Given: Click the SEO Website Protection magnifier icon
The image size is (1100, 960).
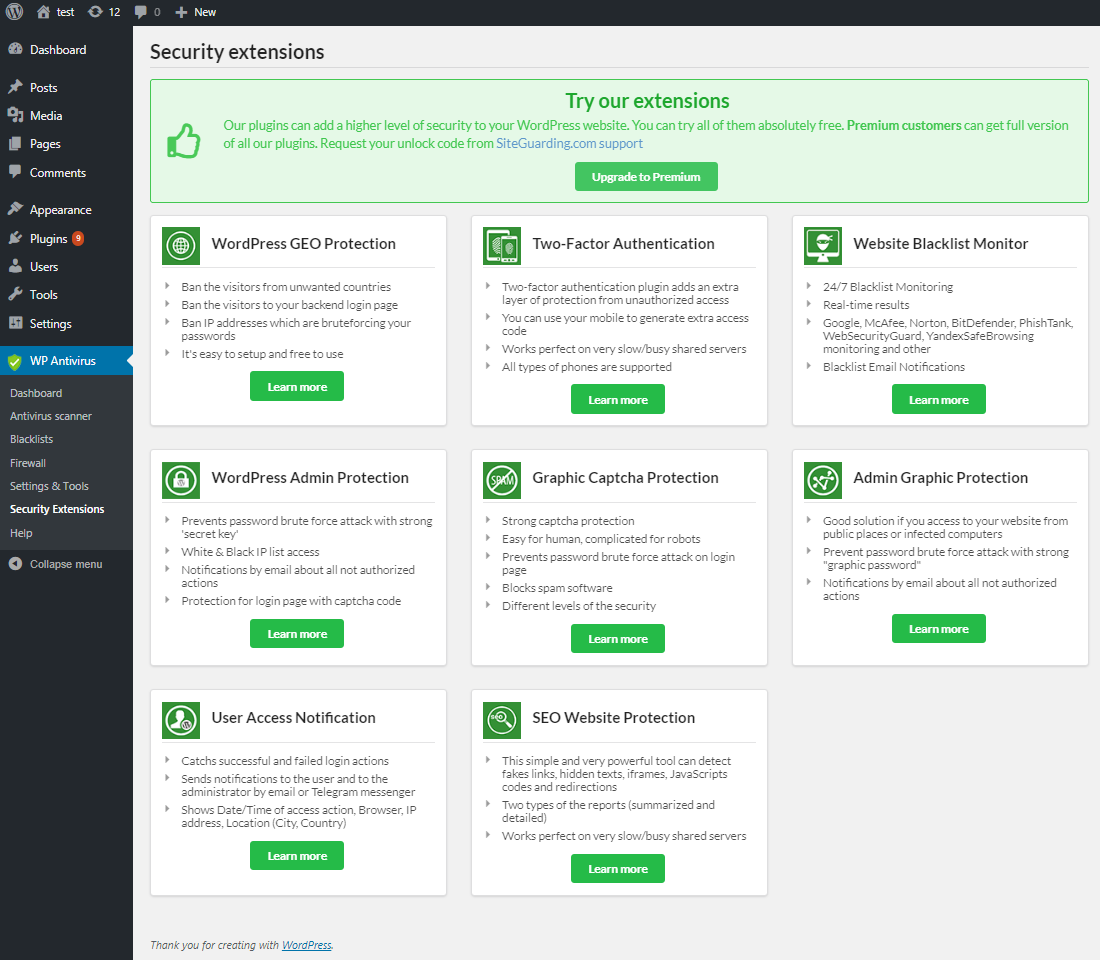Looking at the screenshot, I should tap(501, 719).
